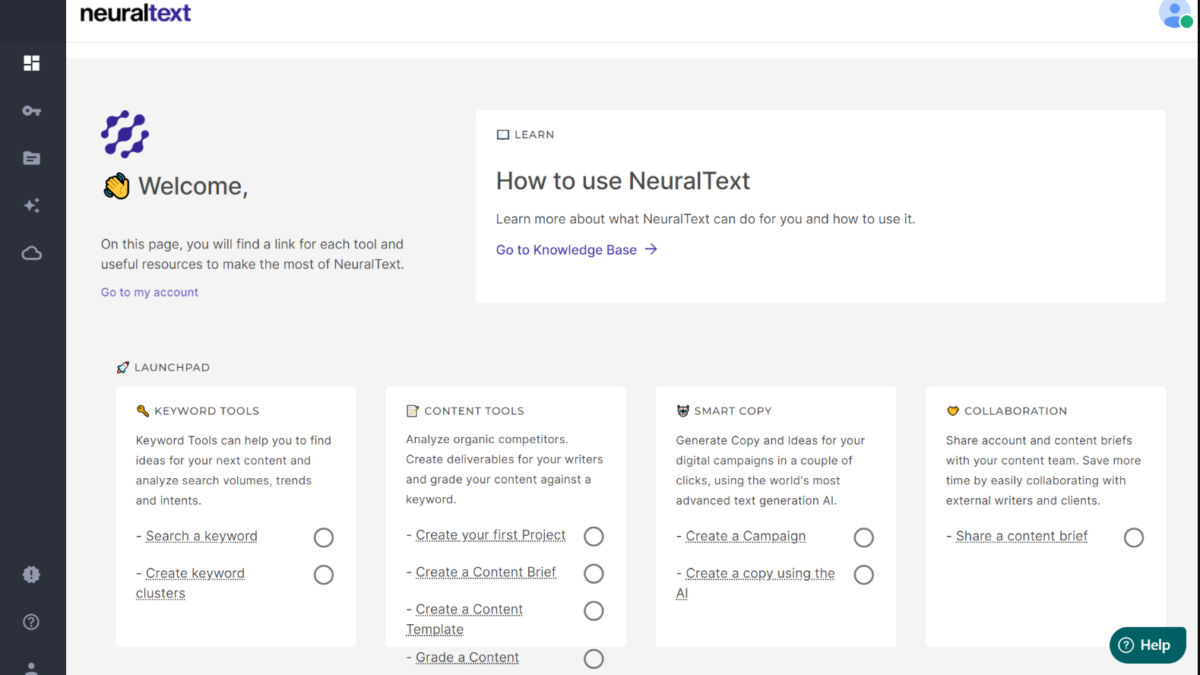Open the Dashboard grid icon in sidebar
The width and height of the screenshot is (1200, 675).
click(32, 63)
